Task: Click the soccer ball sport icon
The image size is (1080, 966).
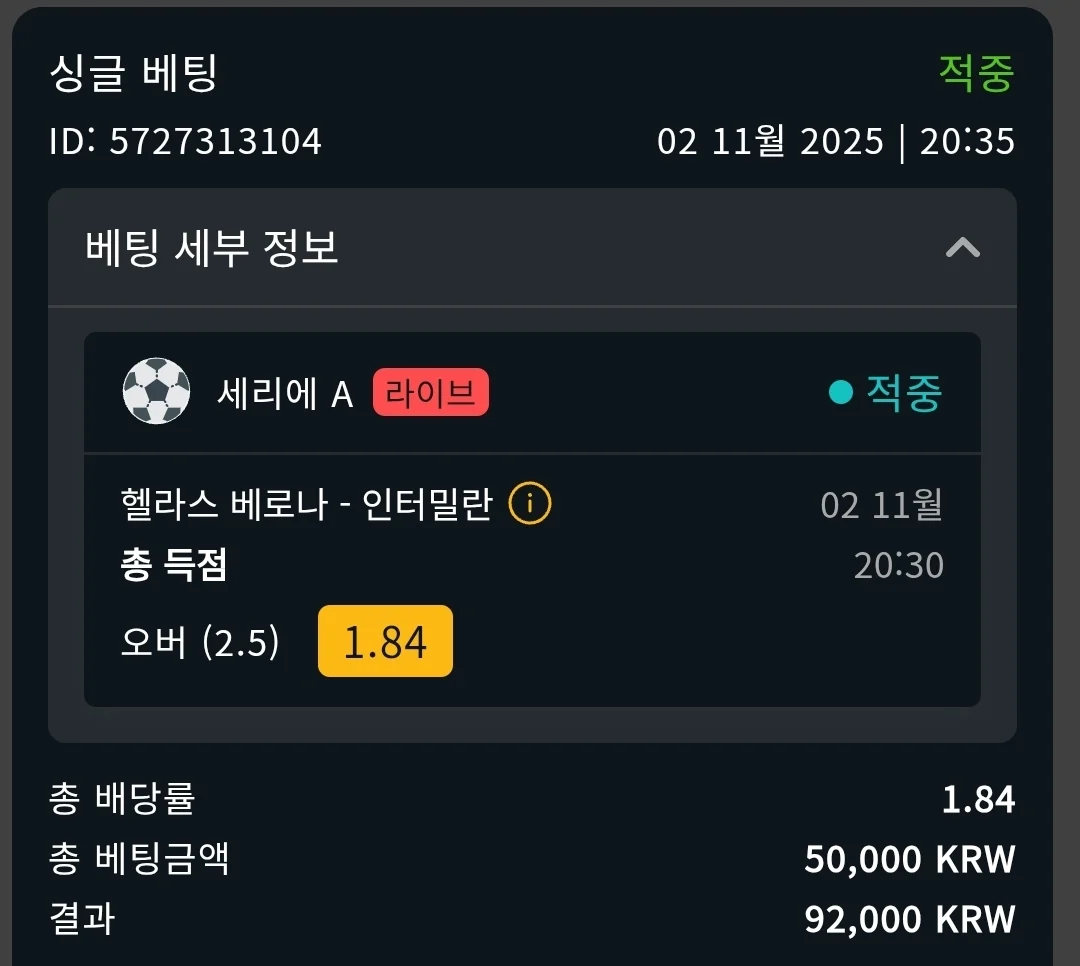Action: [x=156, y=392]
